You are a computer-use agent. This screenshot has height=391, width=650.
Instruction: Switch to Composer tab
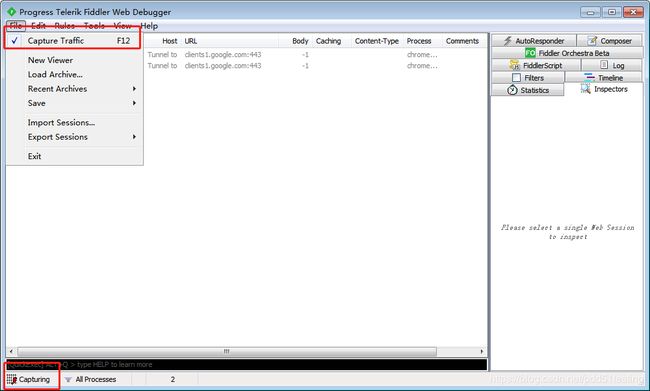609,41
